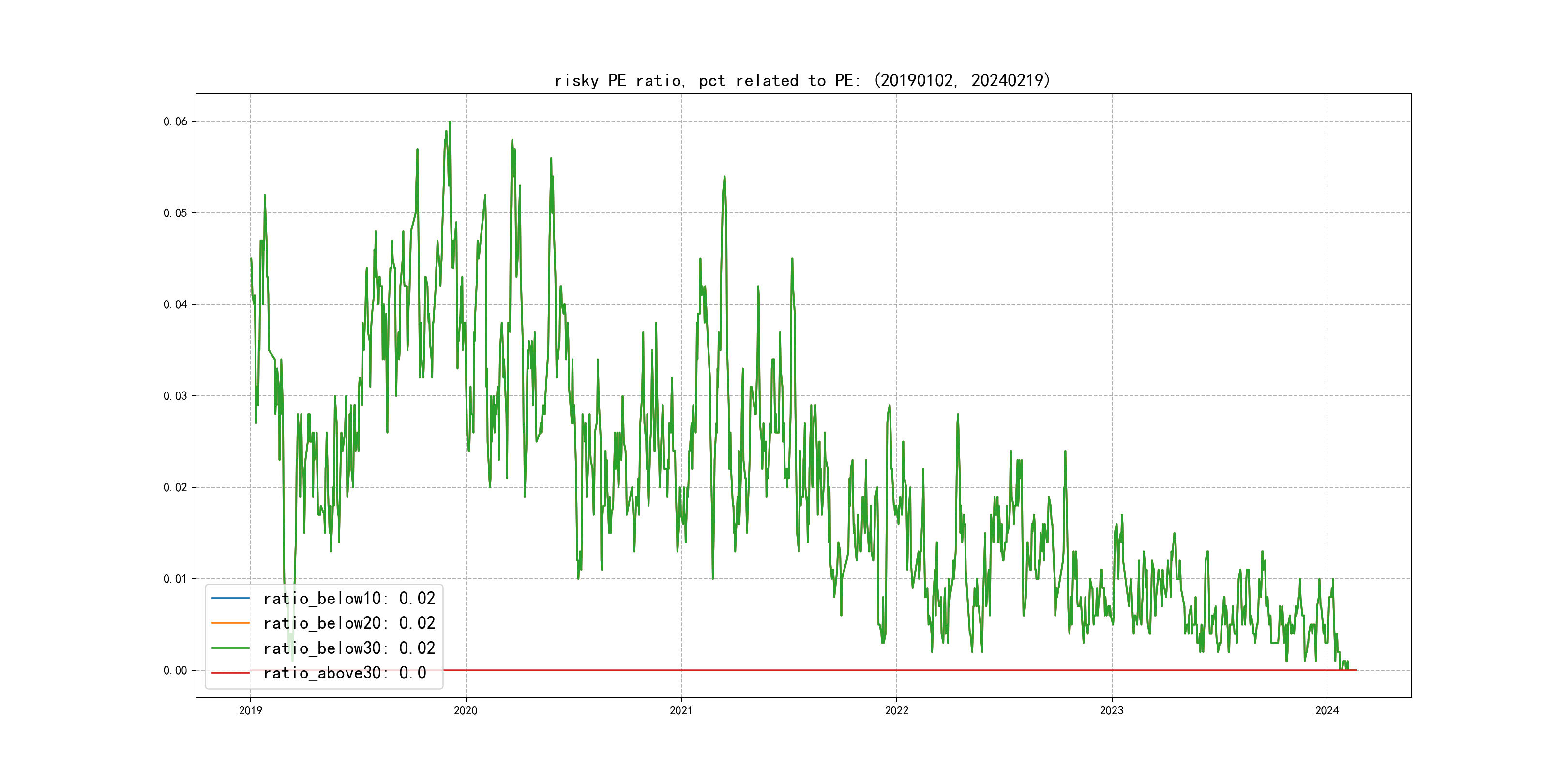Click the 2022 x-axis tick label

897,710
